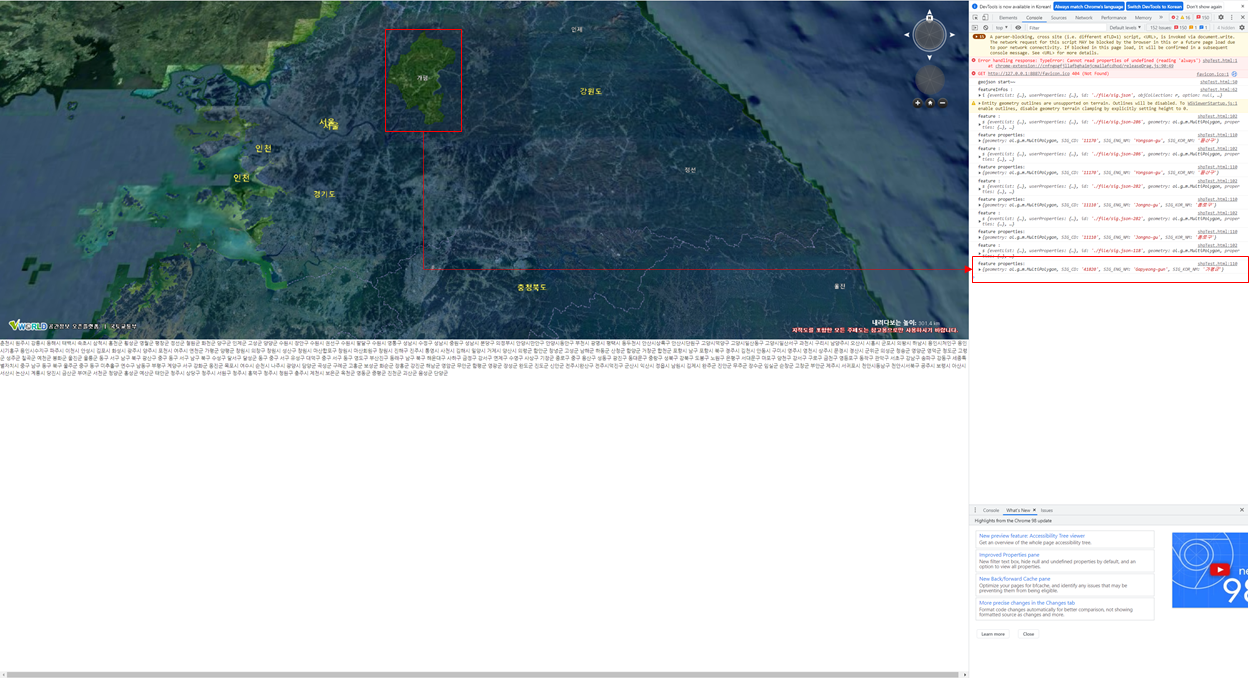The width and height of the screenshot is (1249, 678).
Task: Dismiss the DevTools language infobar
Action: 1242,6
